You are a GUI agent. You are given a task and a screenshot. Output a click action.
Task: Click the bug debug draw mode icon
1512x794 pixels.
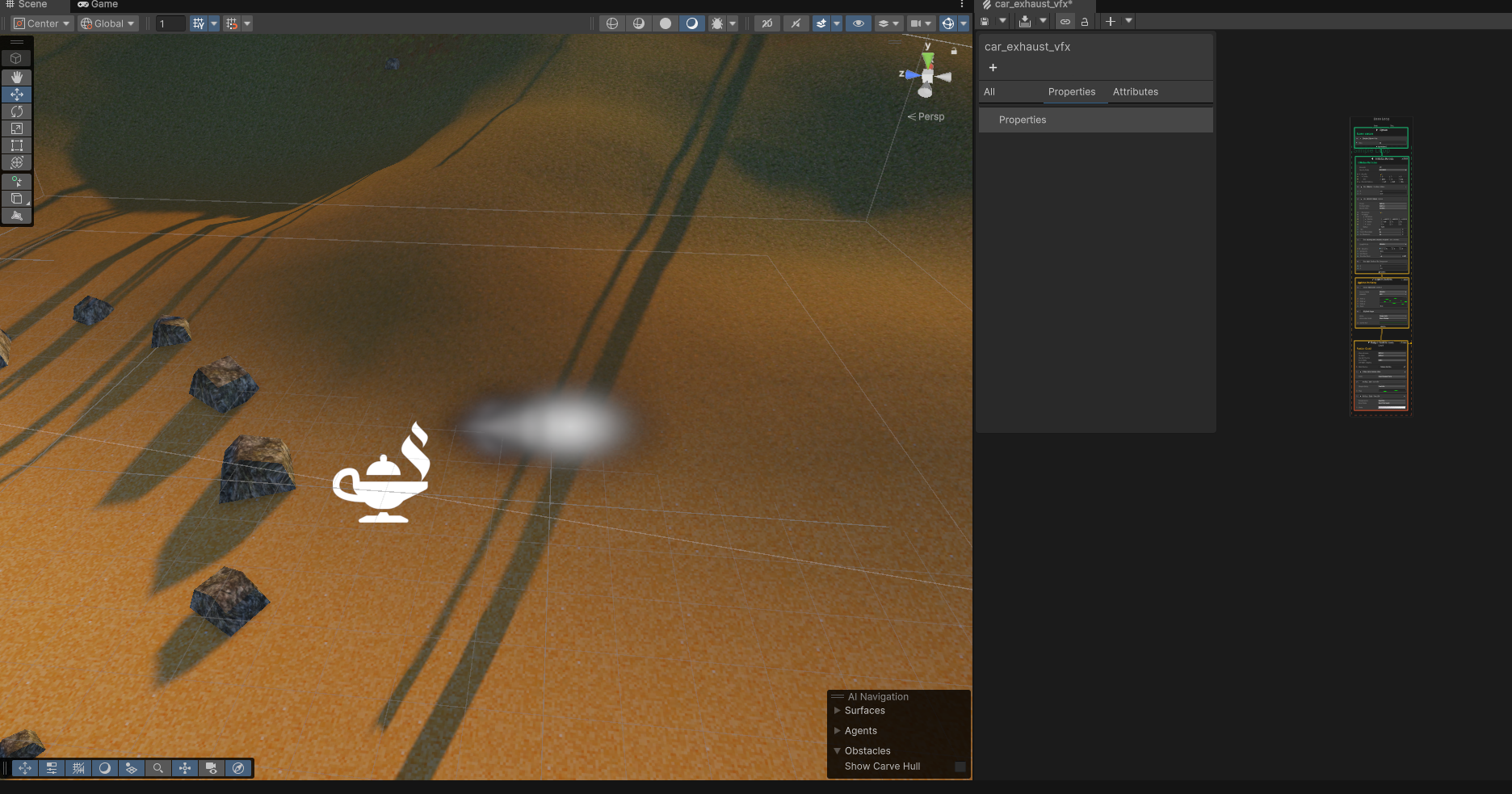coord(716,23)
